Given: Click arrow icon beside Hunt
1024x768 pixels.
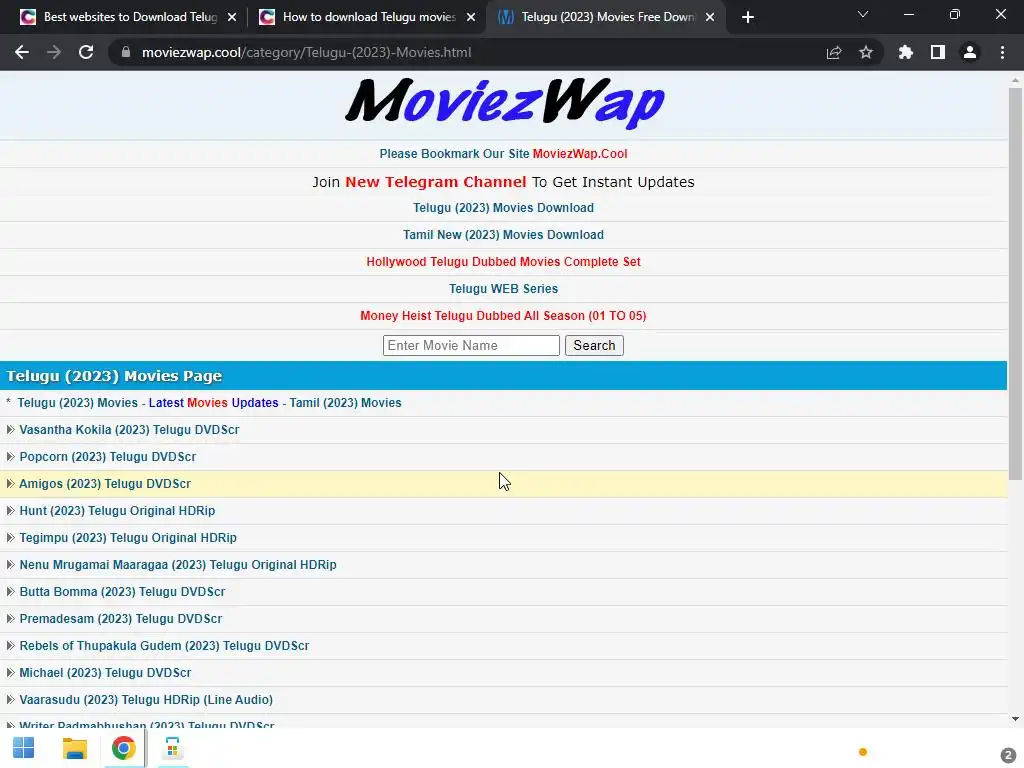Looking at the screenshot, I should pyautogui.click(x=10, y=511).
